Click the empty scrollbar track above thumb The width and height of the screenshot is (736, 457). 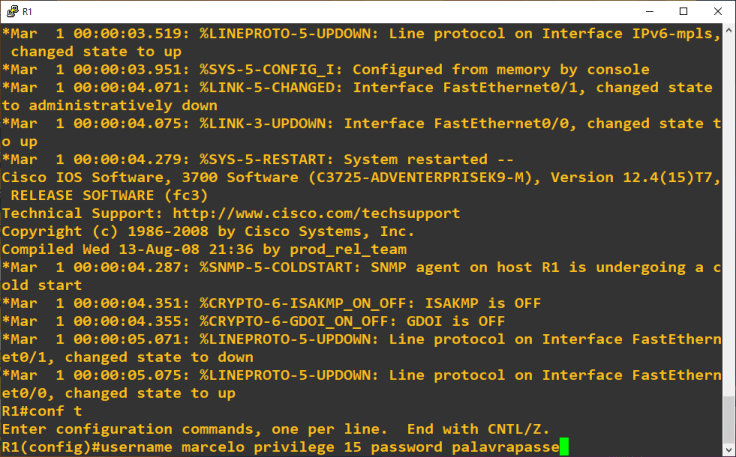pyautogui.click(x=728, y=200)
